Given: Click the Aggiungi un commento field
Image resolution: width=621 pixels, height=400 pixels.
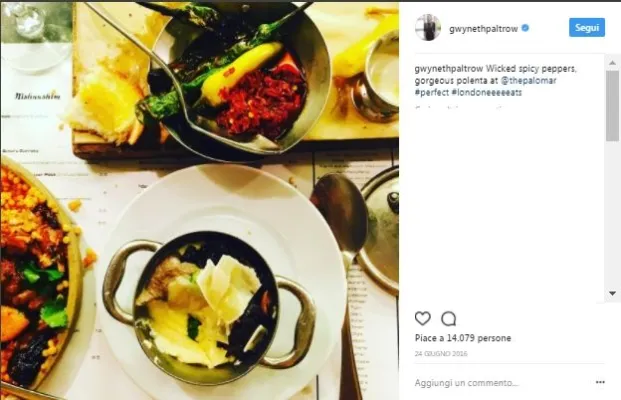Looking at the screenshot, I should 502,383.
